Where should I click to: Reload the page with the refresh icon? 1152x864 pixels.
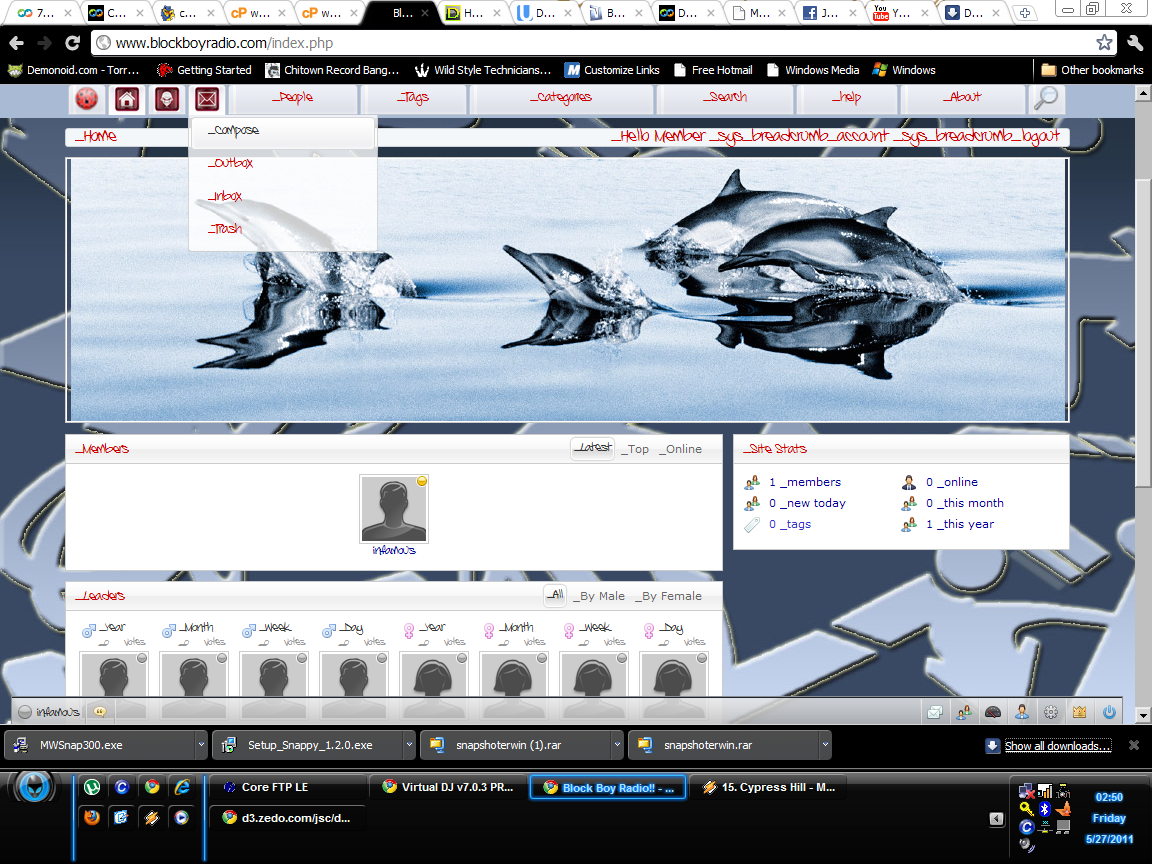pos(72,43)
